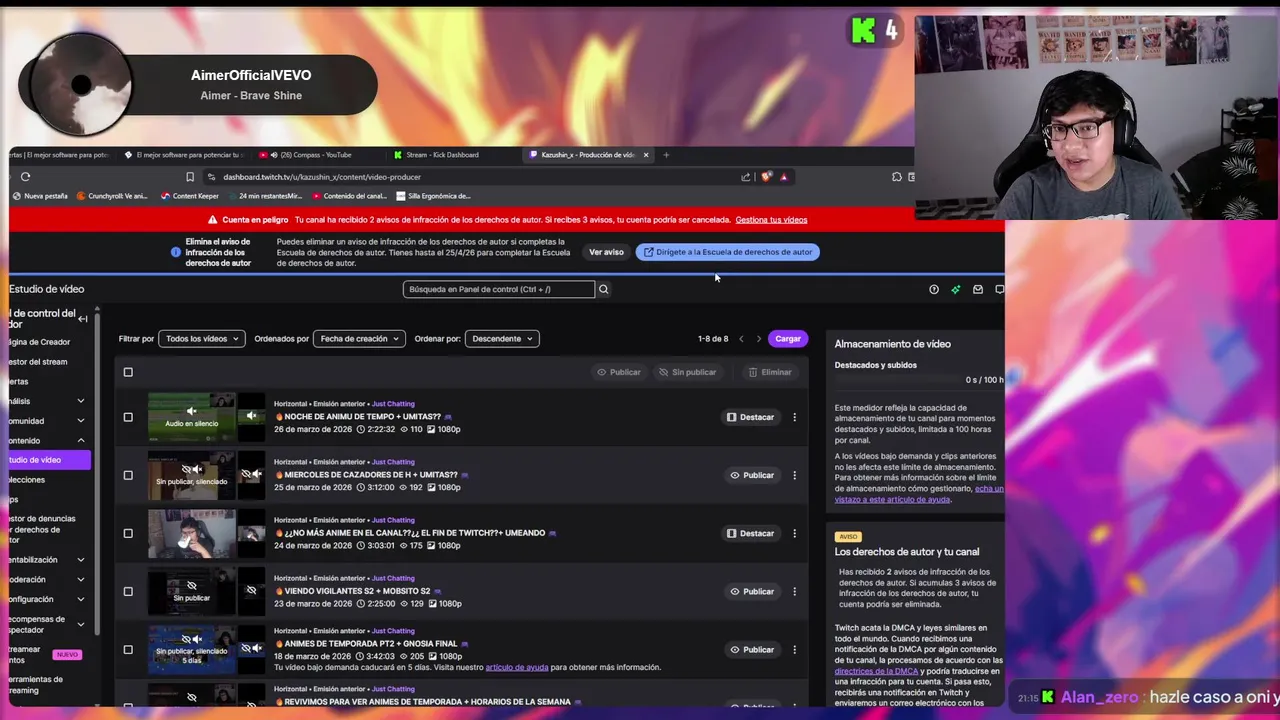Check the ANIMES DE TEMPORADA PT2 video checkbox
This screenshot has width=1280, height=720.
128,649
